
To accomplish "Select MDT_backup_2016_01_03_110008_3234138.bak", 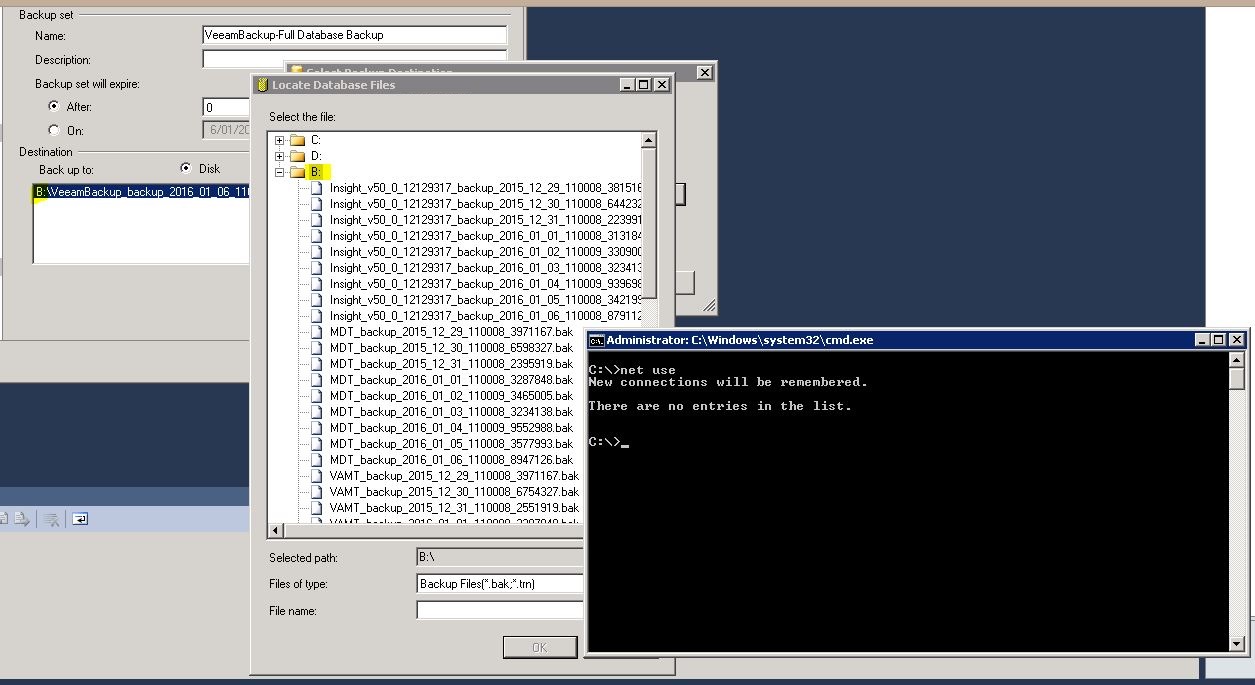I will click(x=451, y=412).
